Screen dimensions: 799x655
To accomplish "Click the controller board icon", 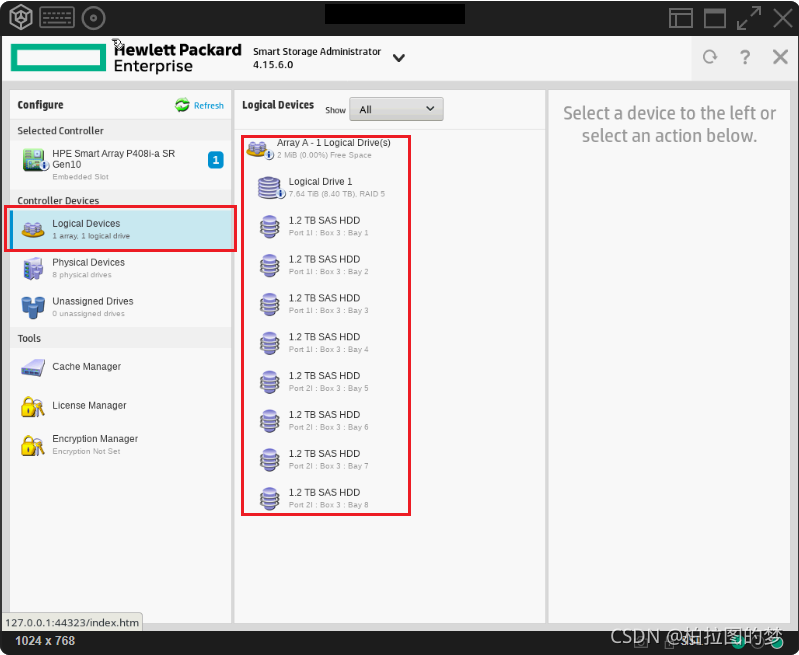I will click(x=35, y=160).
